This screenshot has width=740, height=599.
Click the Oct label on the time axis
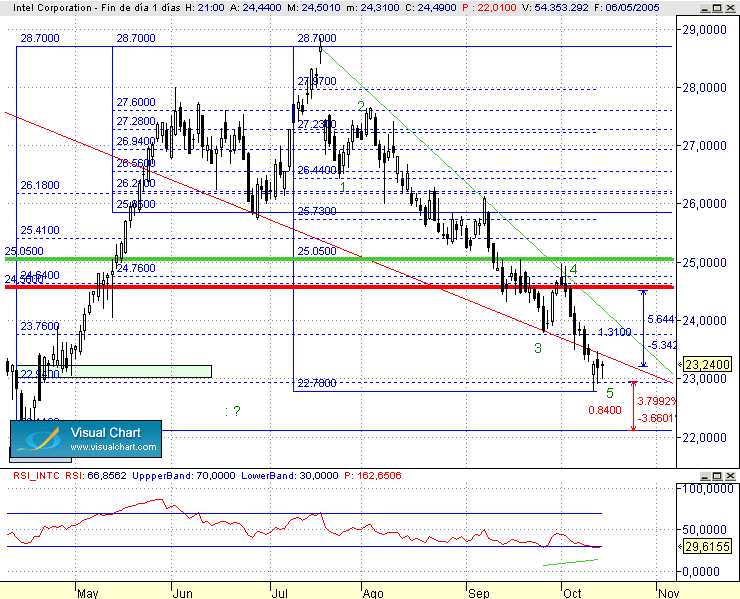[572, 593]
